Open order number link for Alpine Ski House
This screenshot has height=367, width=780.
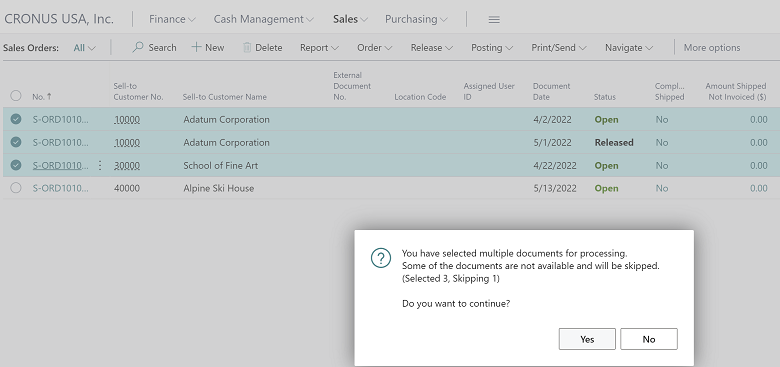click(x=61, y=188)
